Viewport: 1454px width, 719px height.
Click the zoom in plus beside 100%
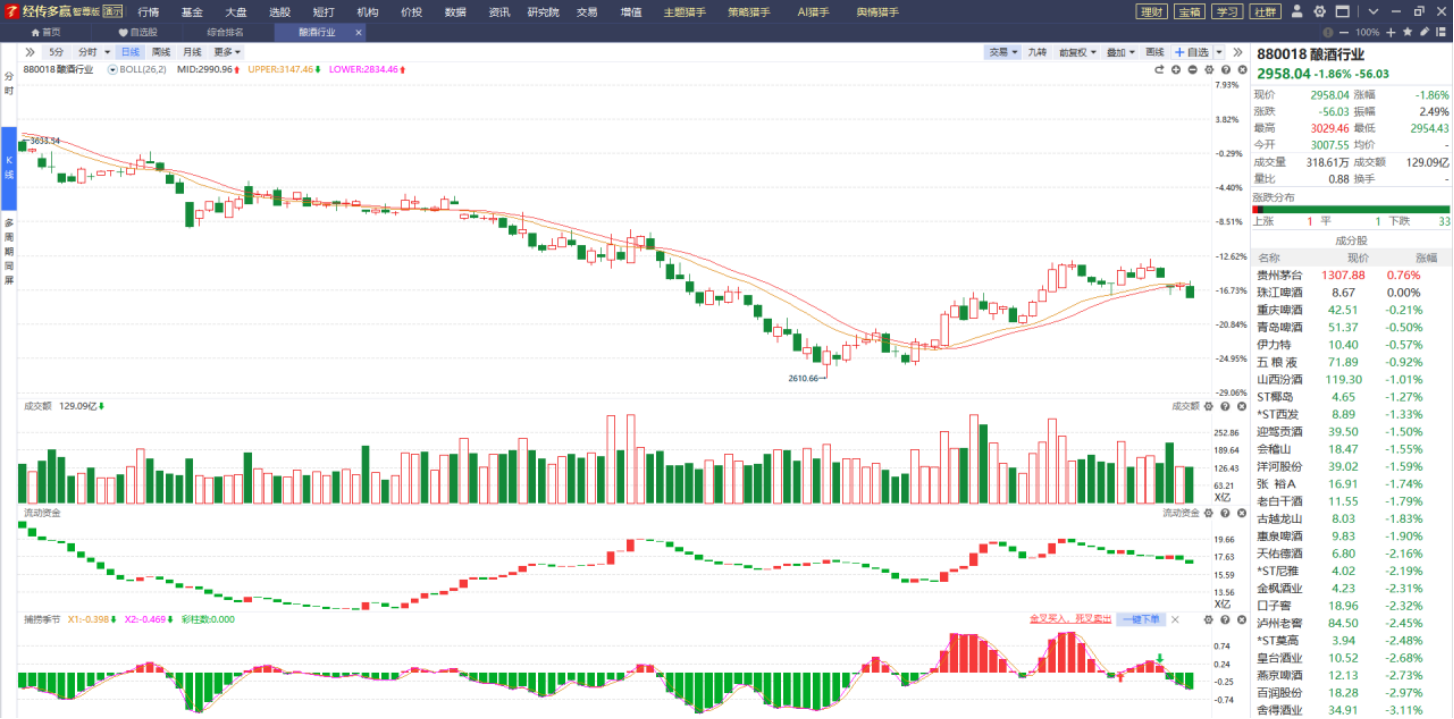[x=1391, y=32]
